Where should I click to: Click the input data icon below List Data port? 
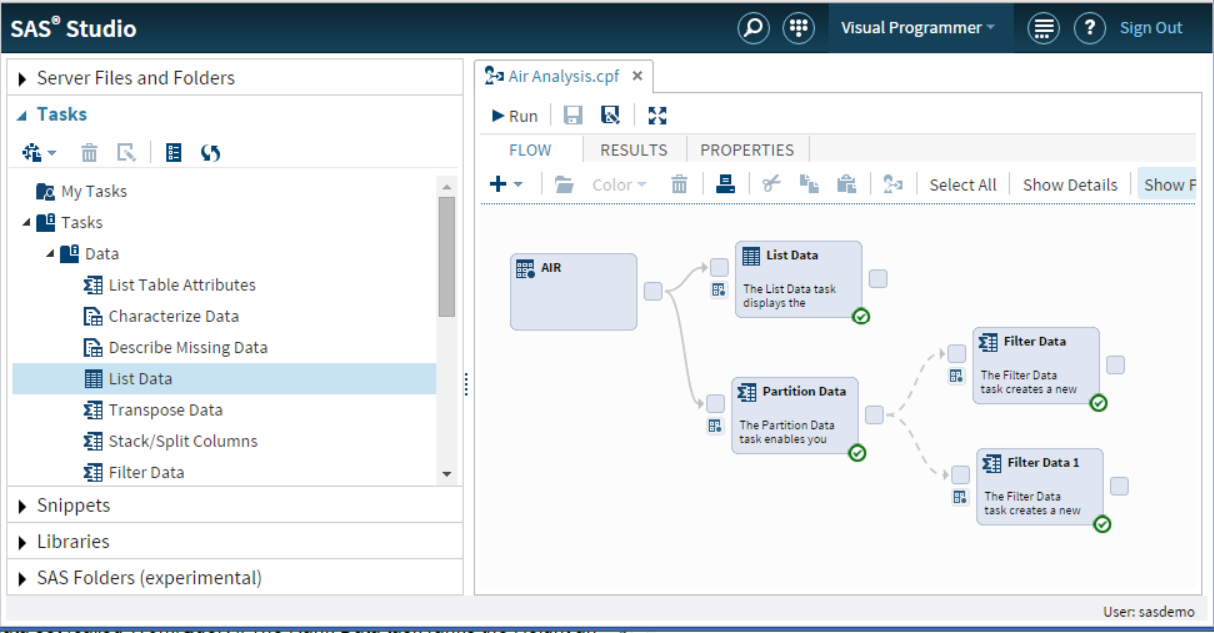click(719, 290)
